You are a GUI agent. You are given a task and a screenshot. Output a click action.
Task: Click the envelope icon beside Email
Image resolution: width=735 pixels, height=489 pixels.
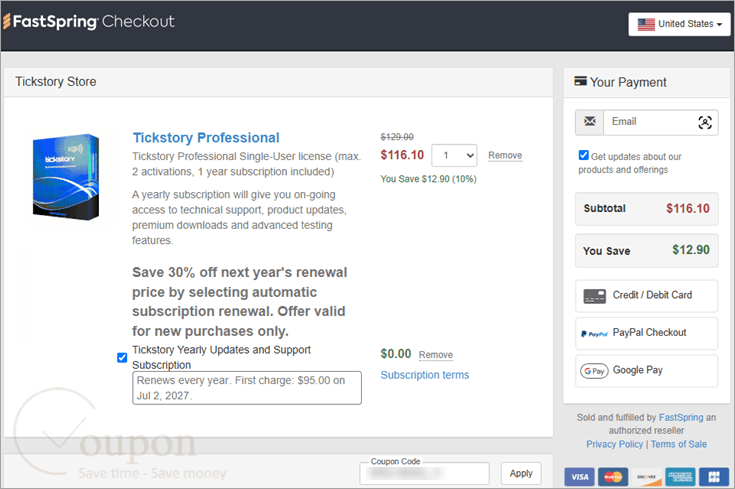pos(590,122)
